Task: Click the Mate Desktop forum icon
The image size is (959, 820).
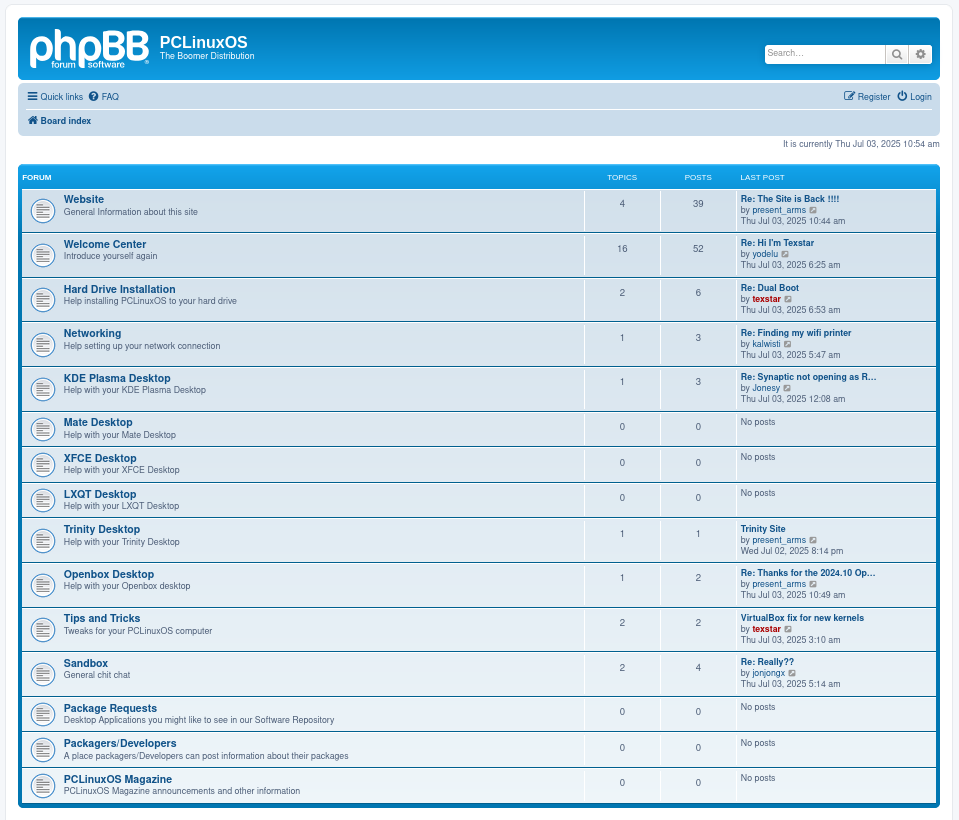Action: coord(43,429)
